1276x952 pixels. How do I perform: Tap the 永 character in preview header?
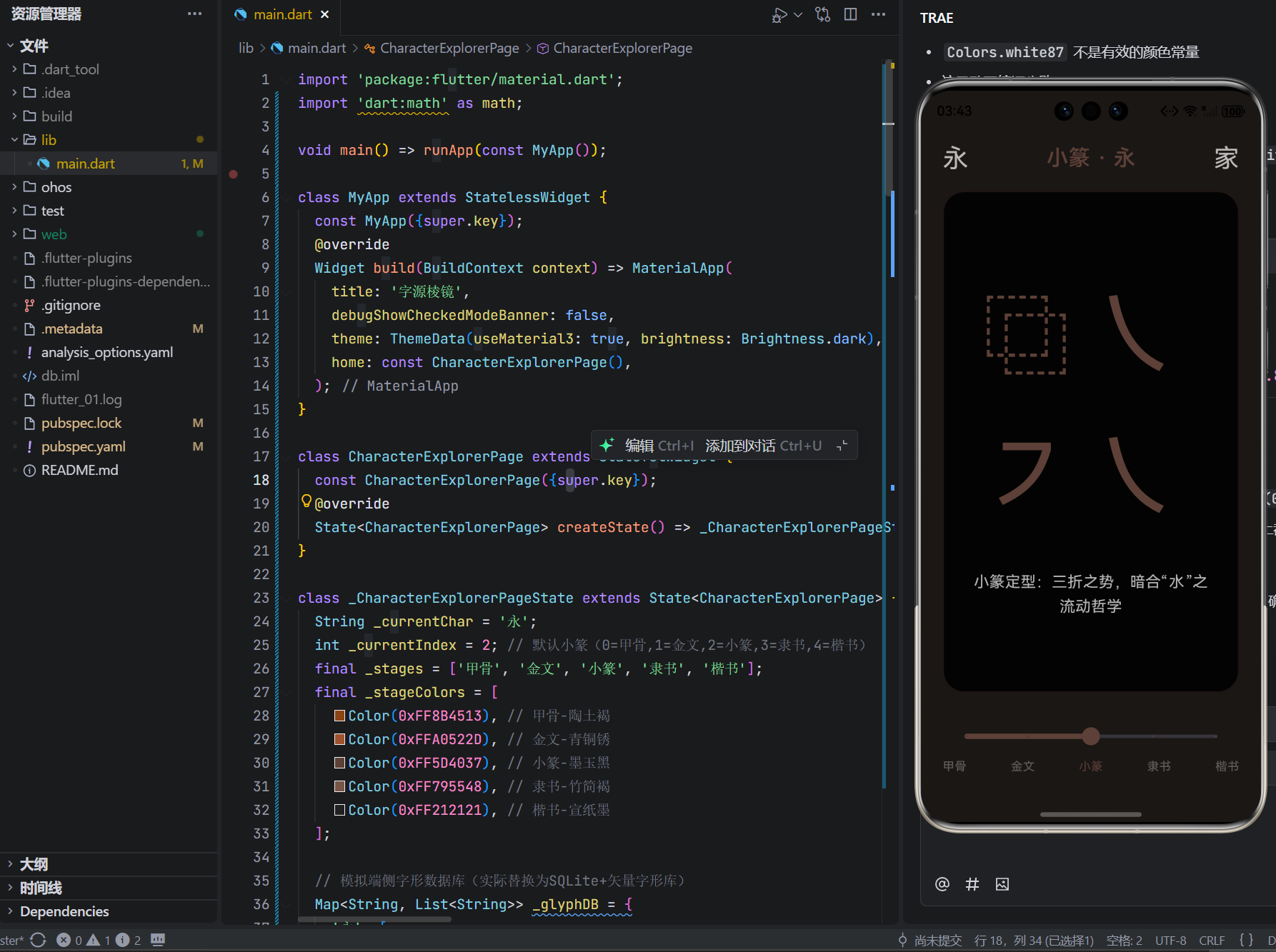tap(955, 158)
